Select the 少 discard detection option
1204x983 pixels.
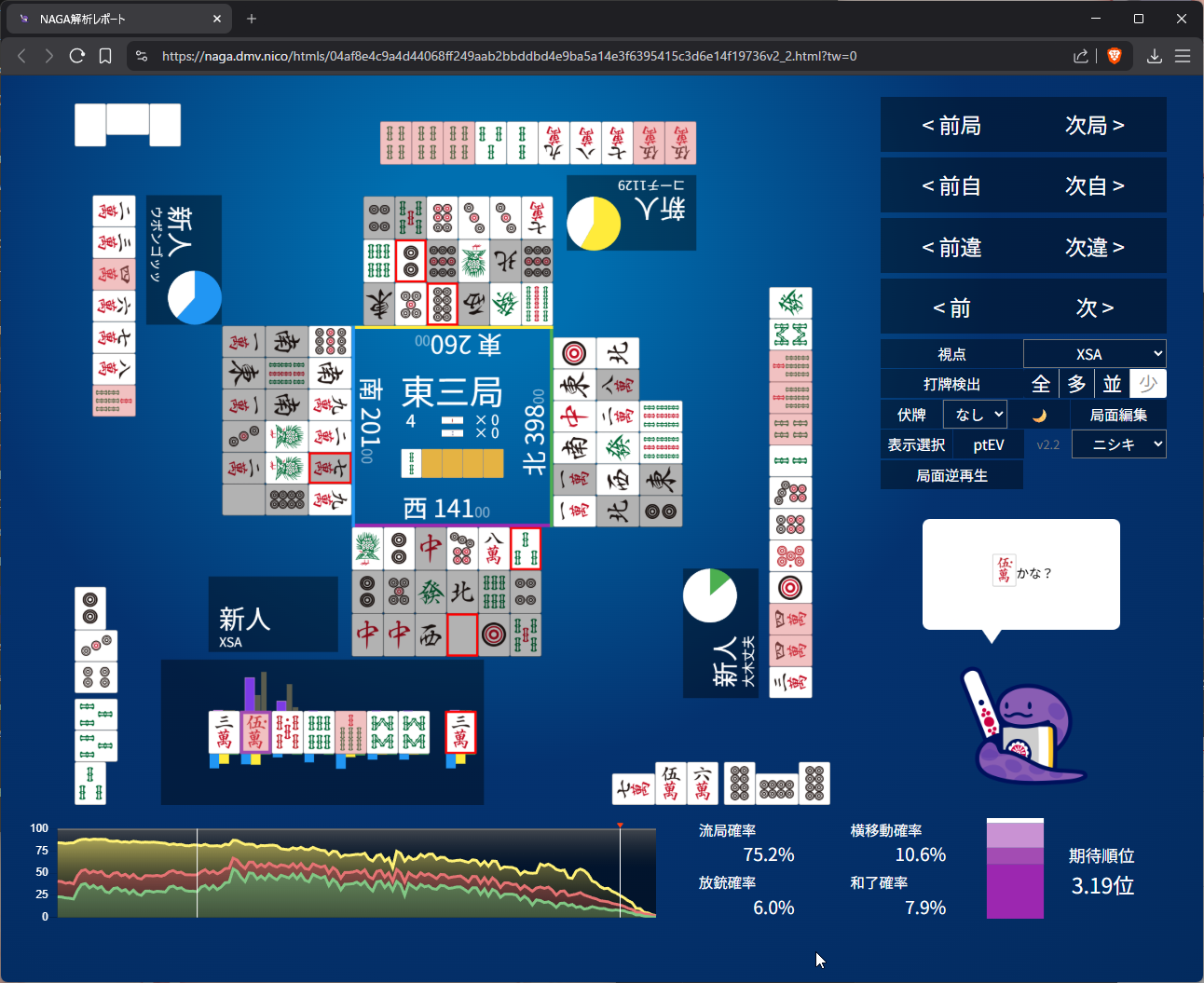click(x=1147, y=384)
